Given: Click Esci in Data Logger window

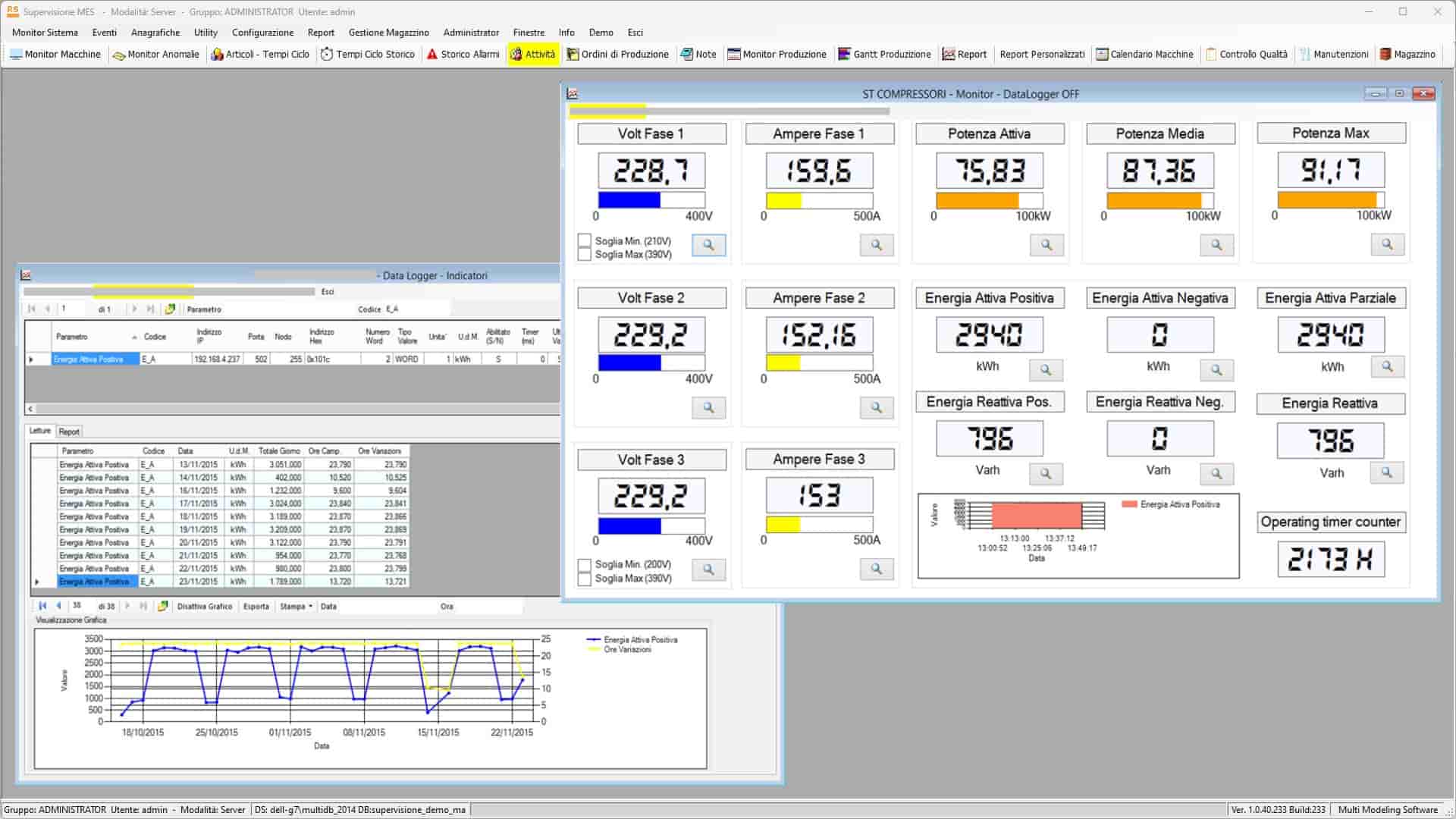Looking at the screenshot, I should tap(328, 292).
